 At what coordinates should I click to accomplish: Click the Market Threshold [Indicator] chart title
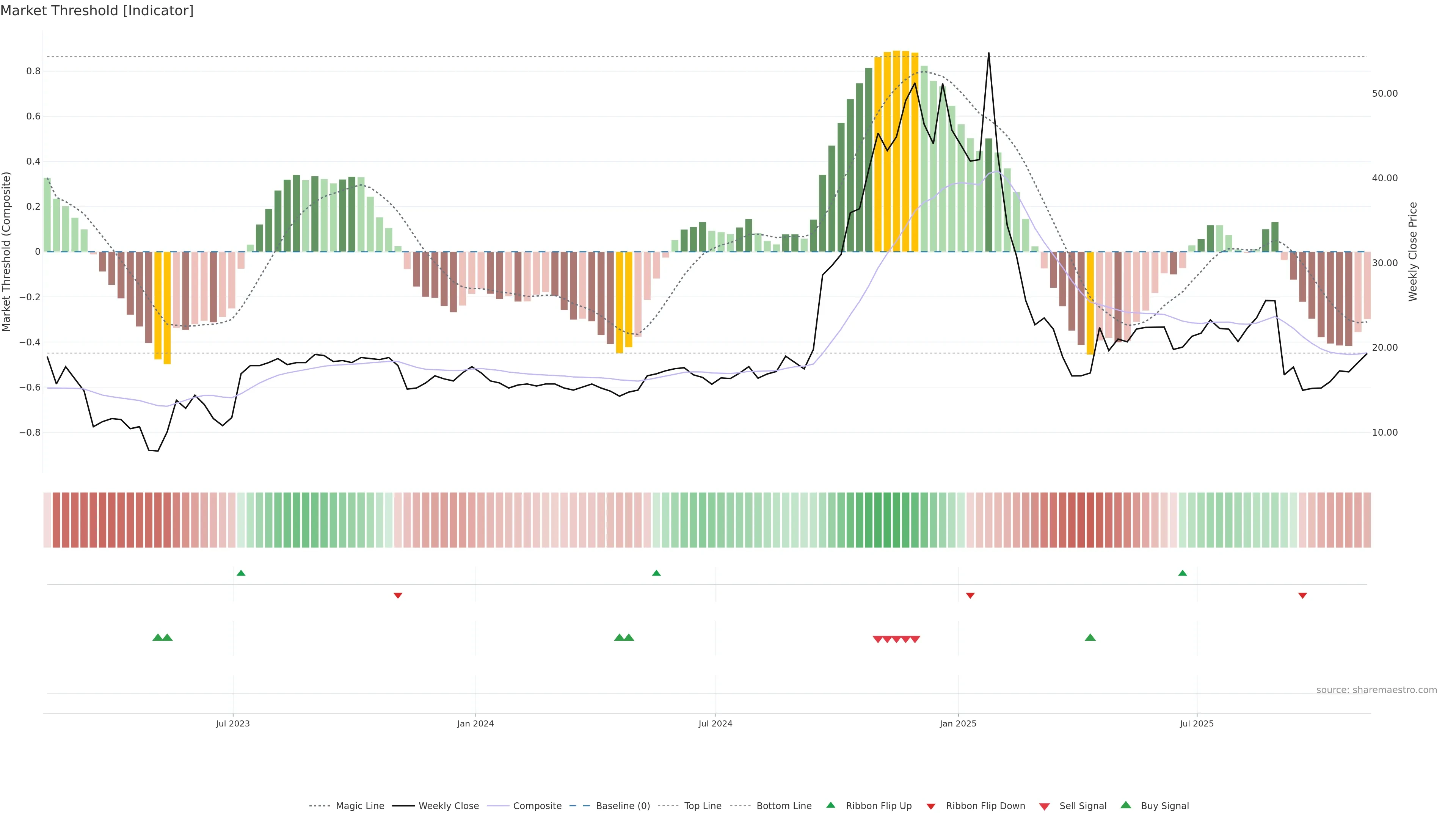(x=97, y=11)
